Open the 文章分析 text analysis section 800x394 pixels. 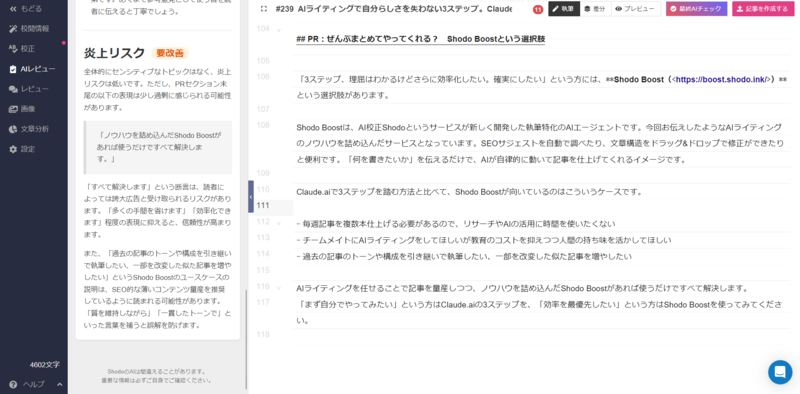click(x=29, y=129)
